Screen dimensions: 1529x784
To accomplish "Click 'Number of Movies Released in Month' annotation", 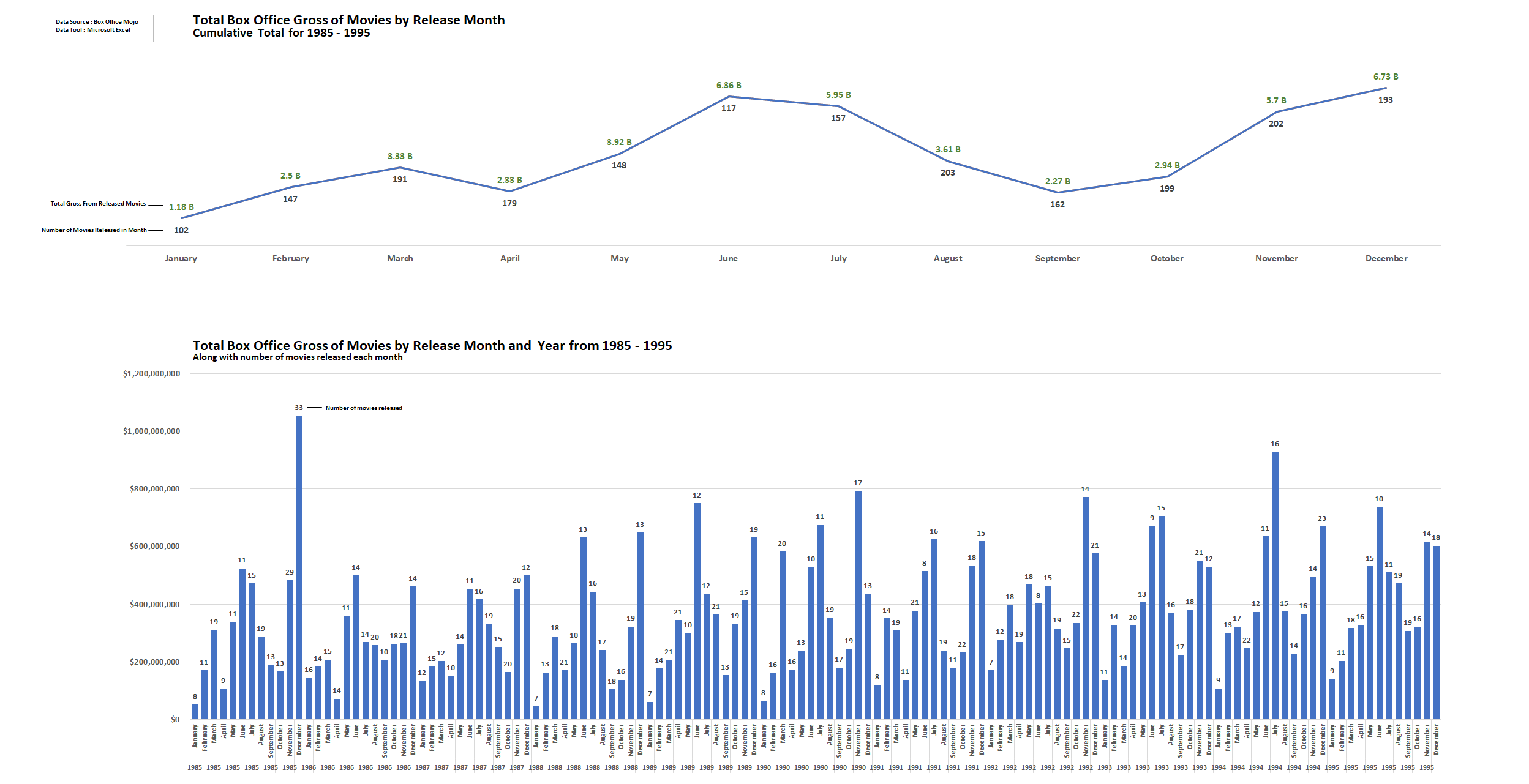I will [94, 230].
